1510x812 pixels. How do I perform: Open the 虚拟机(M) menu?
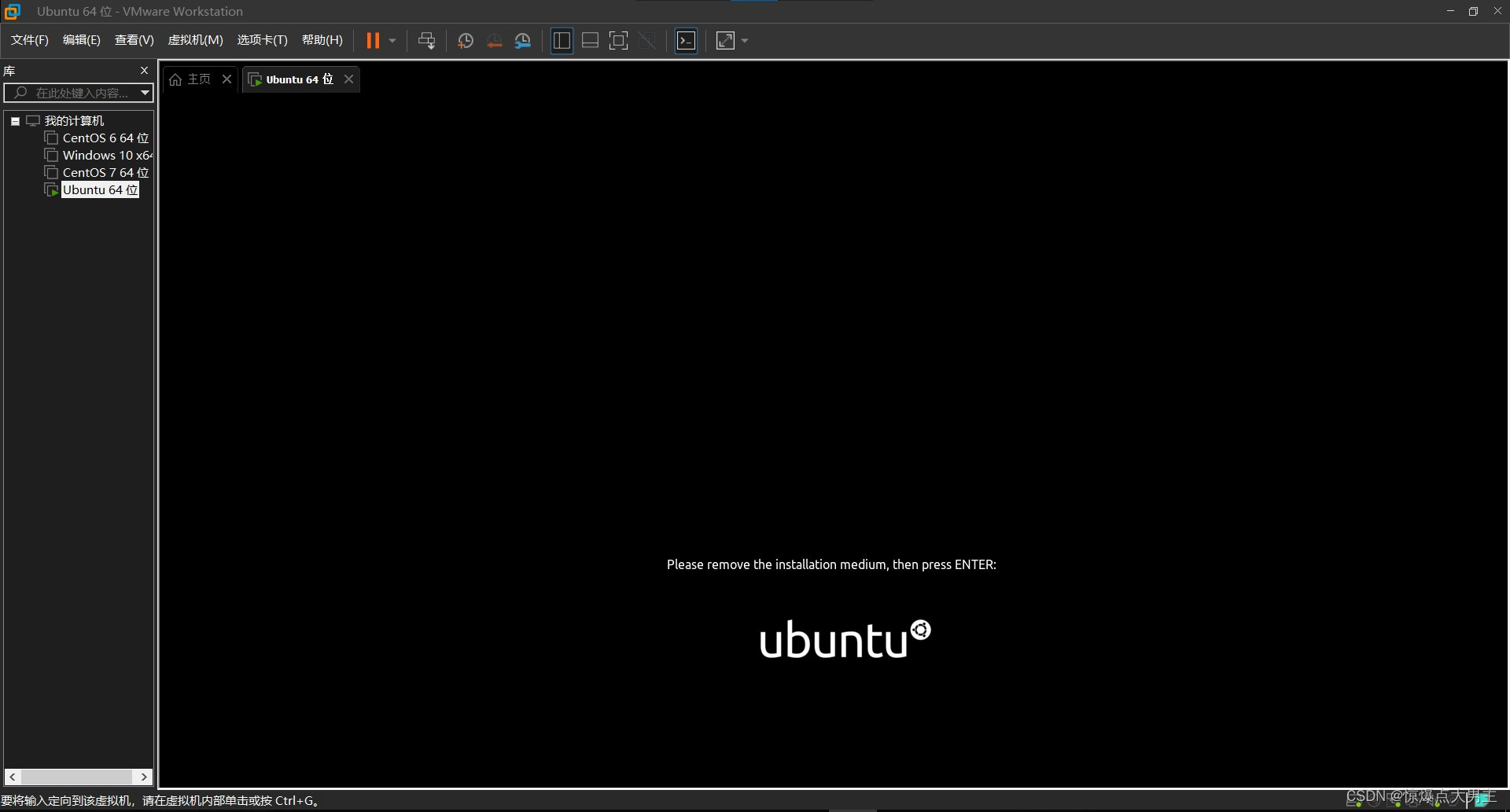click(x=196, y=40)
